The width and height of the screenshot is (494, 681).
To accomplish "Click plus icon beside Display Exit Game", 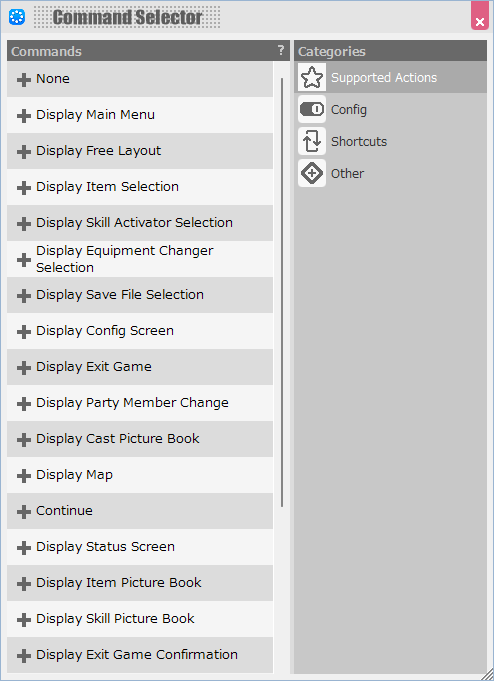I will pyautogui.click(x=24, y=368).
